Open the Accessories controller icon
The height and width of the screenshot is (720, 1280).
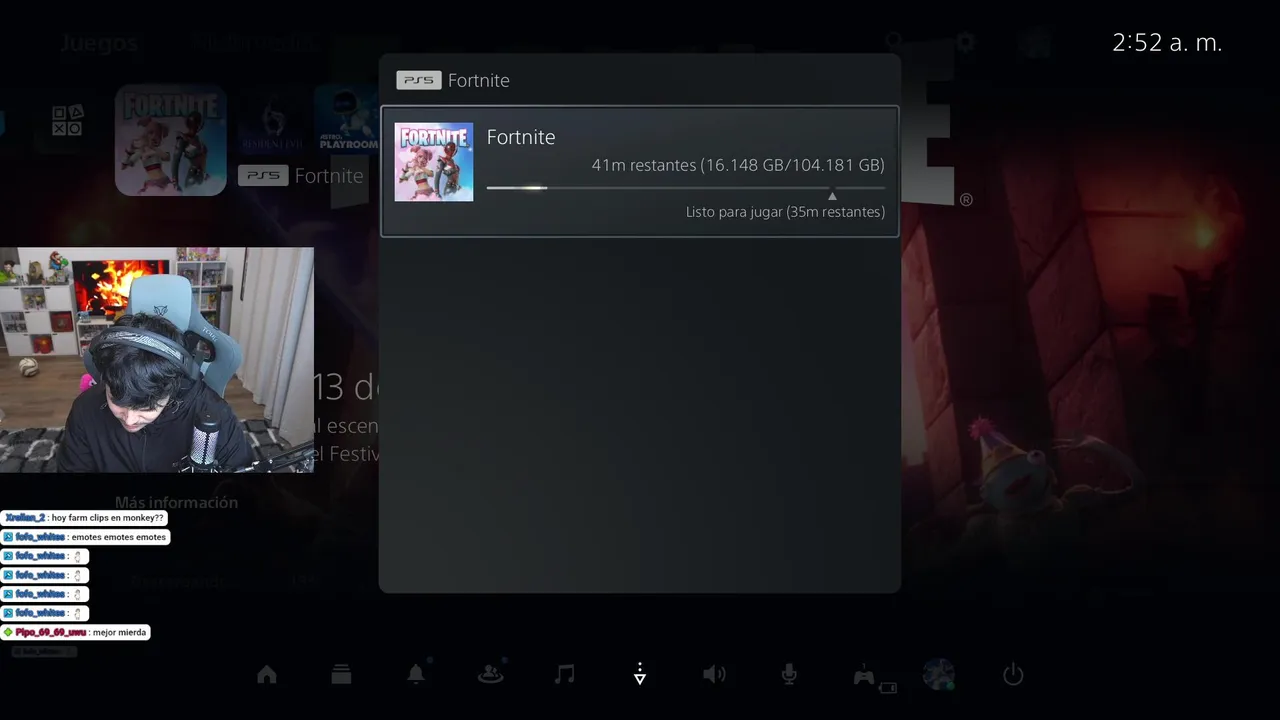click(x=865, y=676)
